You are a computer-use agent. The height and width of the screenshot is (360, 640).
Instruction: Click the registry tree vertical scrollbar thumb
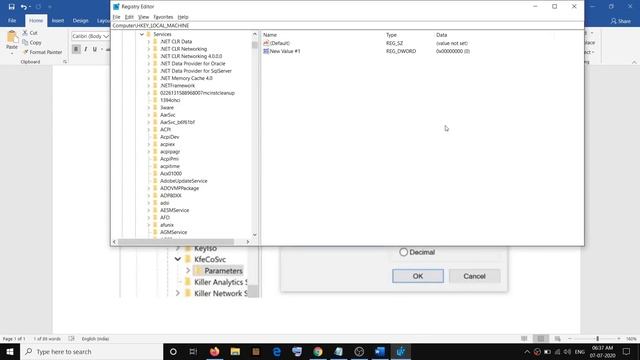click(255, 45)
